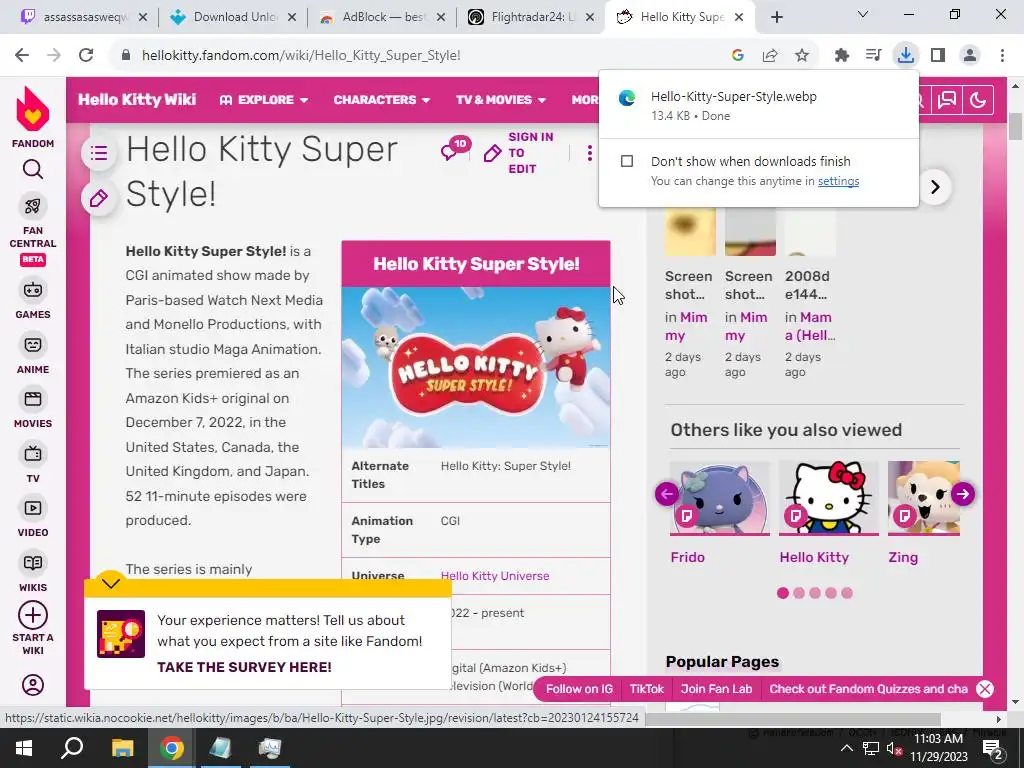Viewport: 1024px width, 768px height.
Task: Click the TikTok button
Action: coord(647,689)
